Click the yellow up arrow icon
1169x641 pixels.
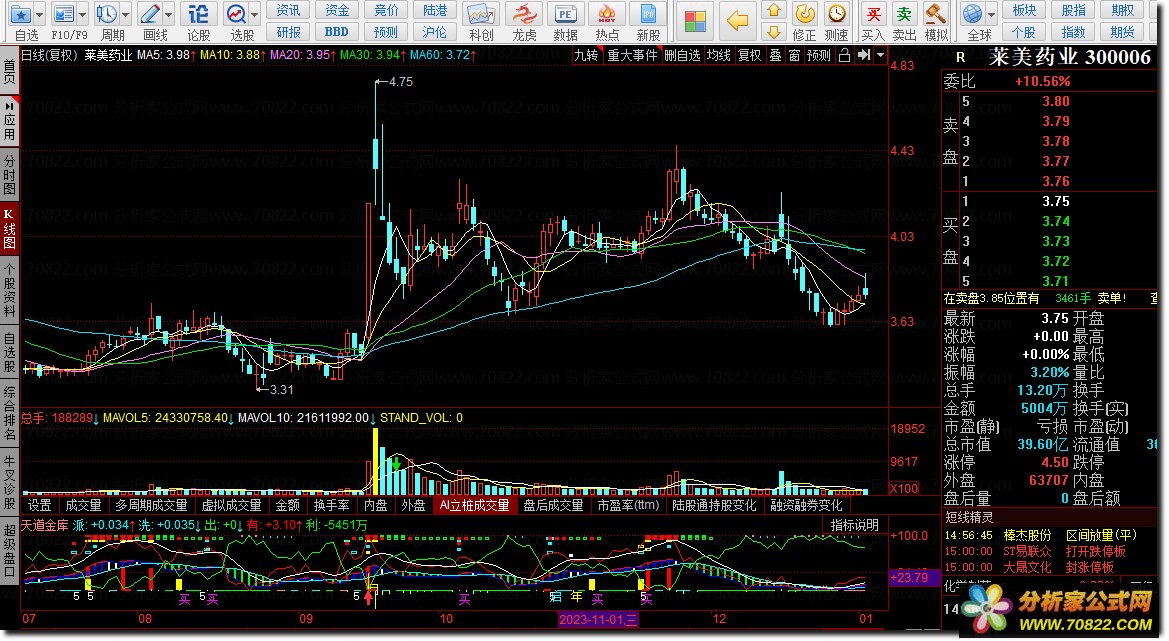click(775, 10)
